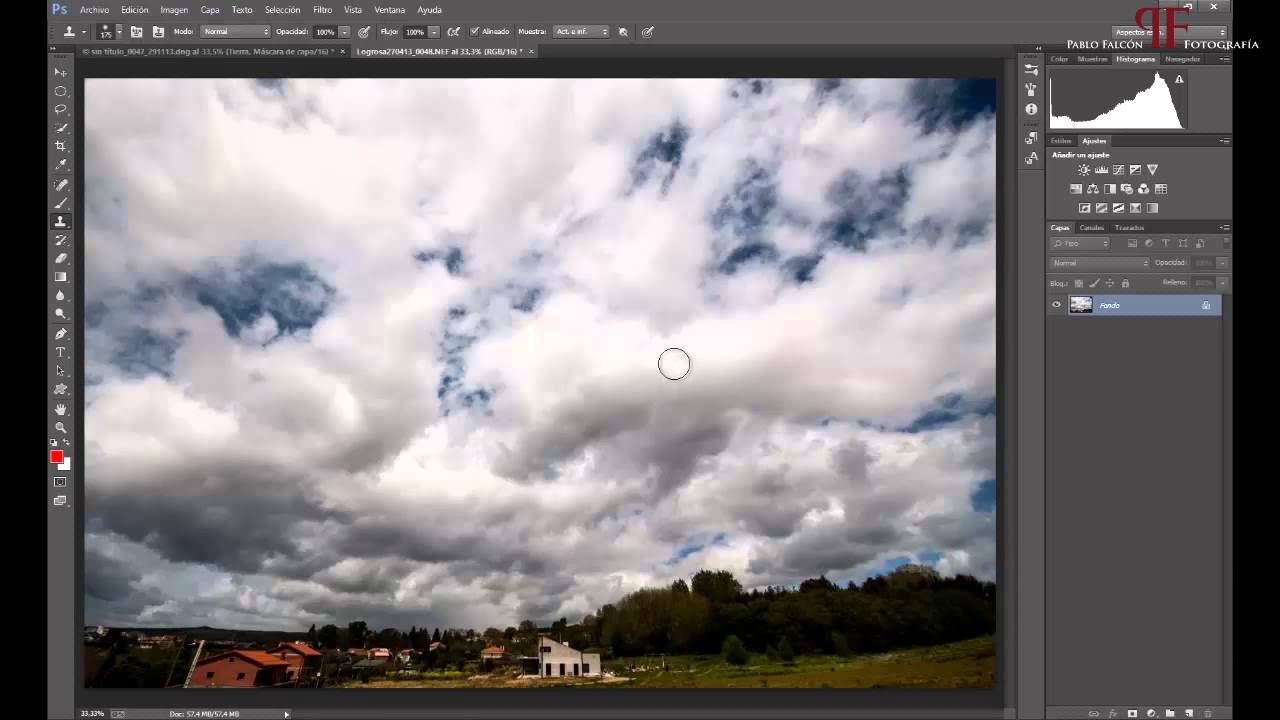Select the Horizontal Type tool
This screenshot has height=720, width=1280.
click(61, 352)
